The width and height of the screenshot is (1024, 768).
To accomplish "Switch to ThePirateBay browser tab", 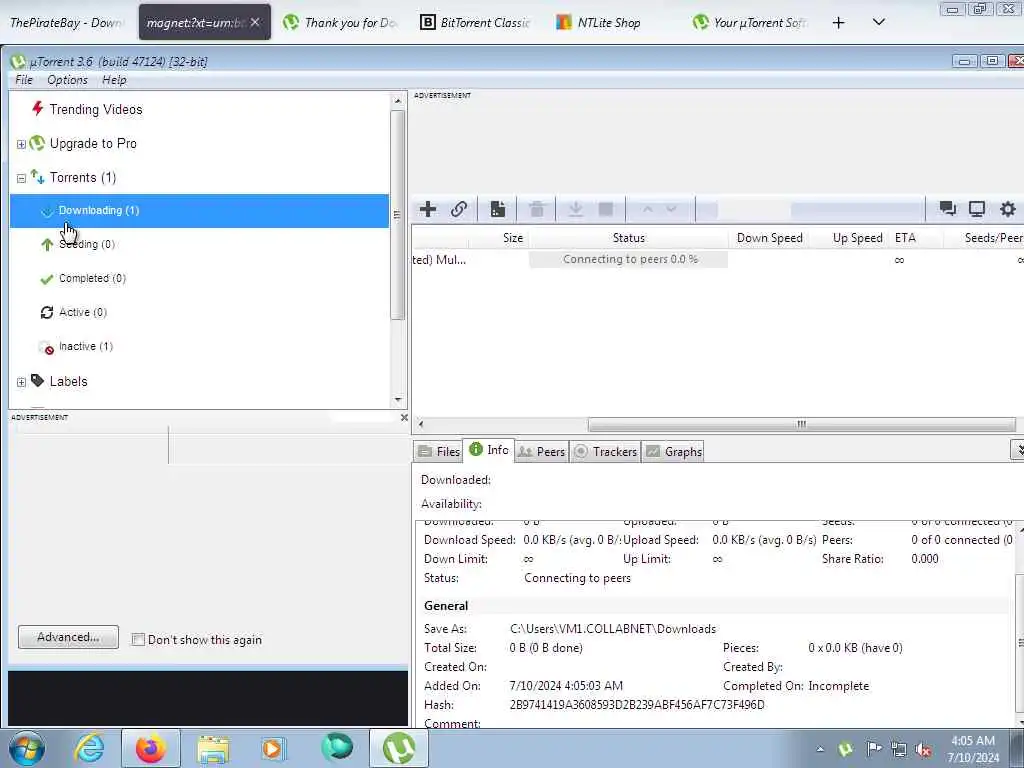I will pyautogui.click(x=66, y=22).
